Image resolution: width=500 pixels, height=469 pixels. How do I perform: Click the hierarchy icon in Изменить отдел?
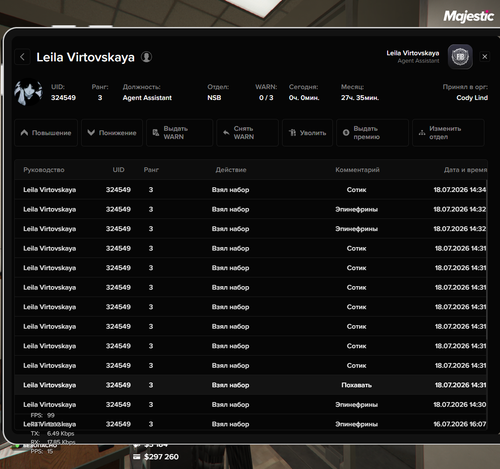coord(422,133)
